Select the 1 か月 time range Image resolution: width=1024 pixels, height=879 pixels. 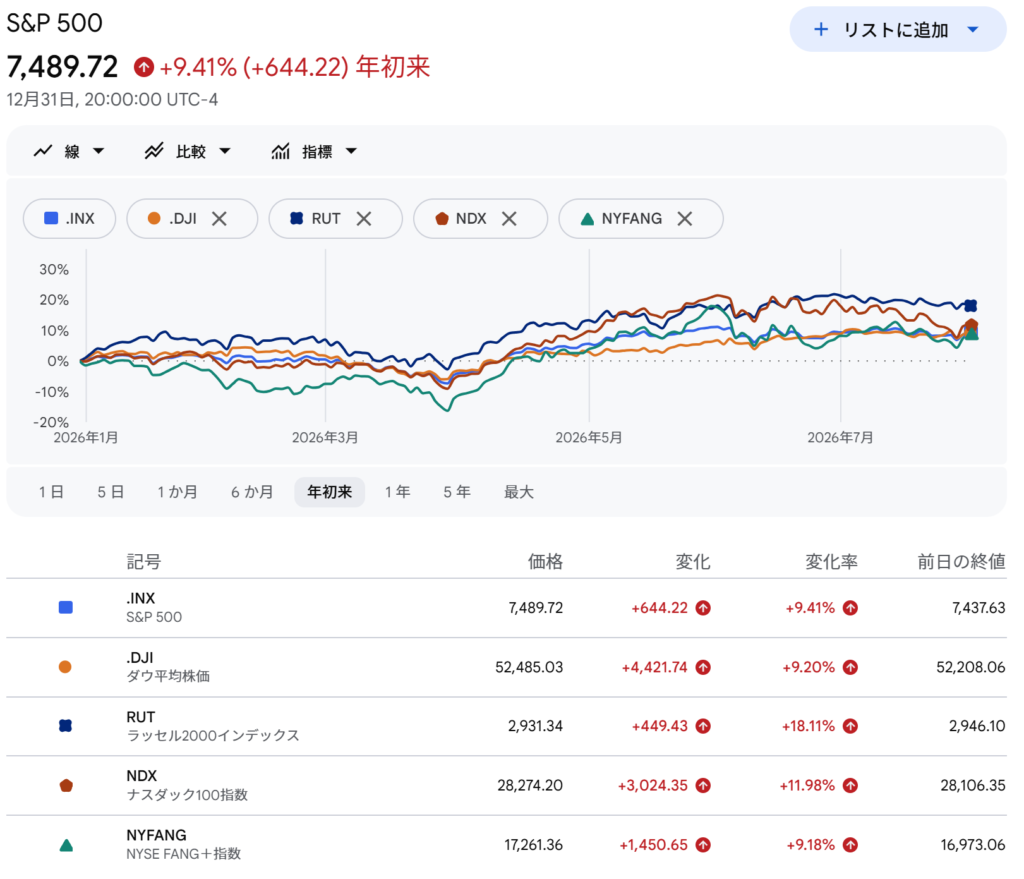point(177,492)
